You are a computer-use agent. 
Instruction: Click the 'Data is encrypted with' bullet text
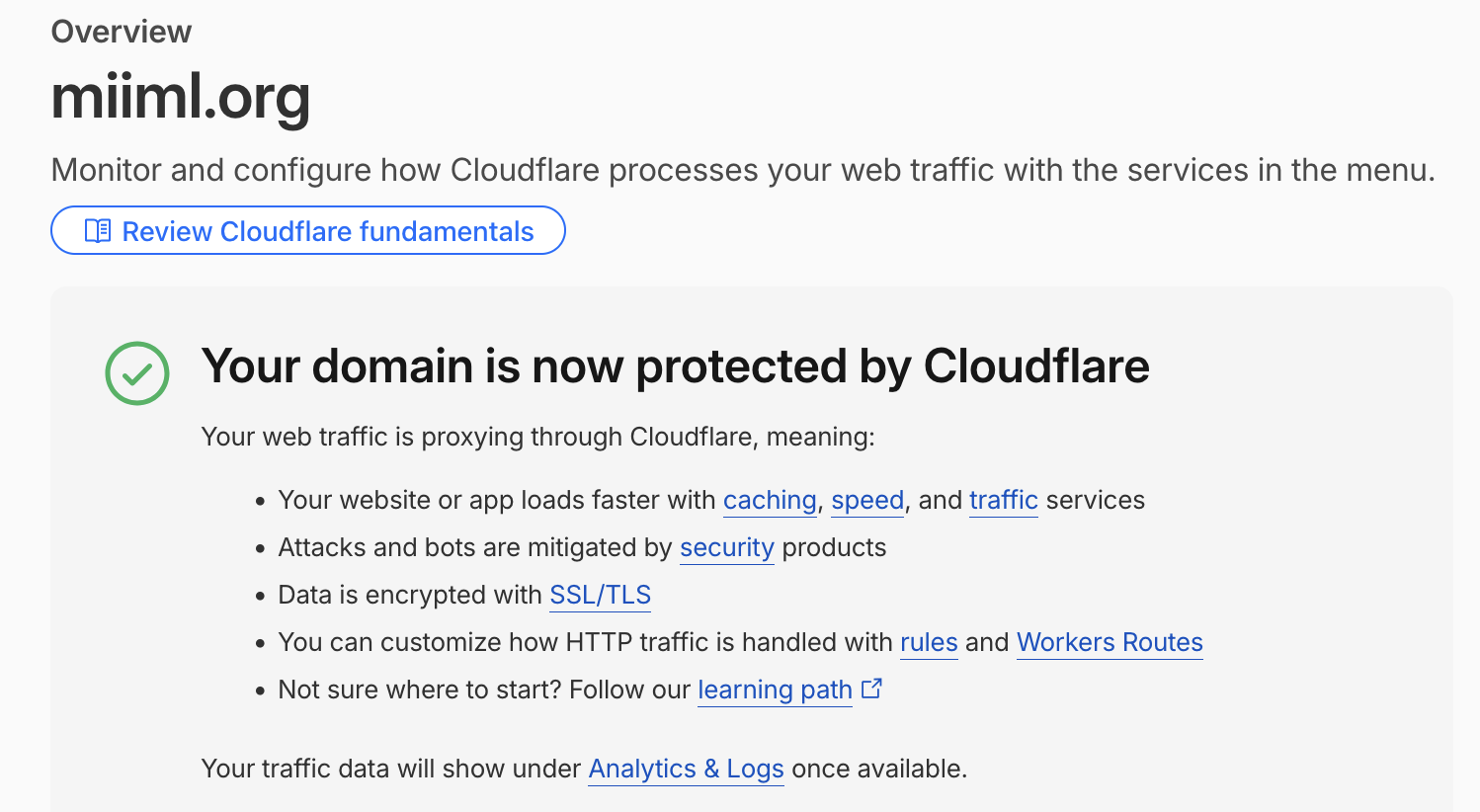click(x=410, y=595)
